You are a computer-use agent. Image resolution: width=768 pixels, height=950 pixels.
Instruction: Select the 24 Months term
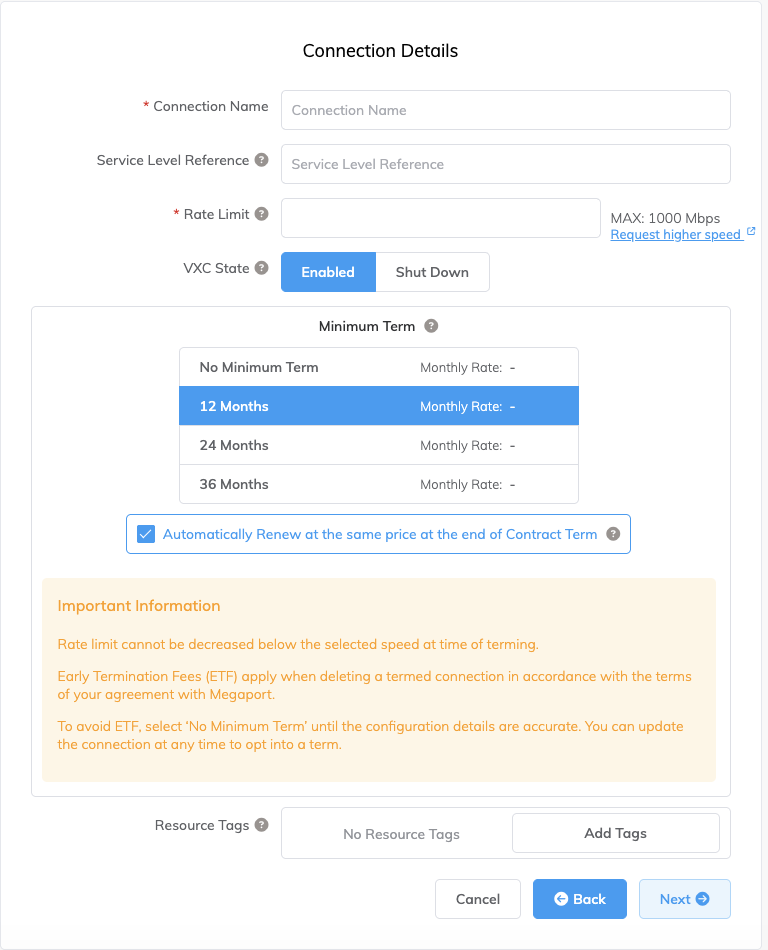tap(379, 445)
